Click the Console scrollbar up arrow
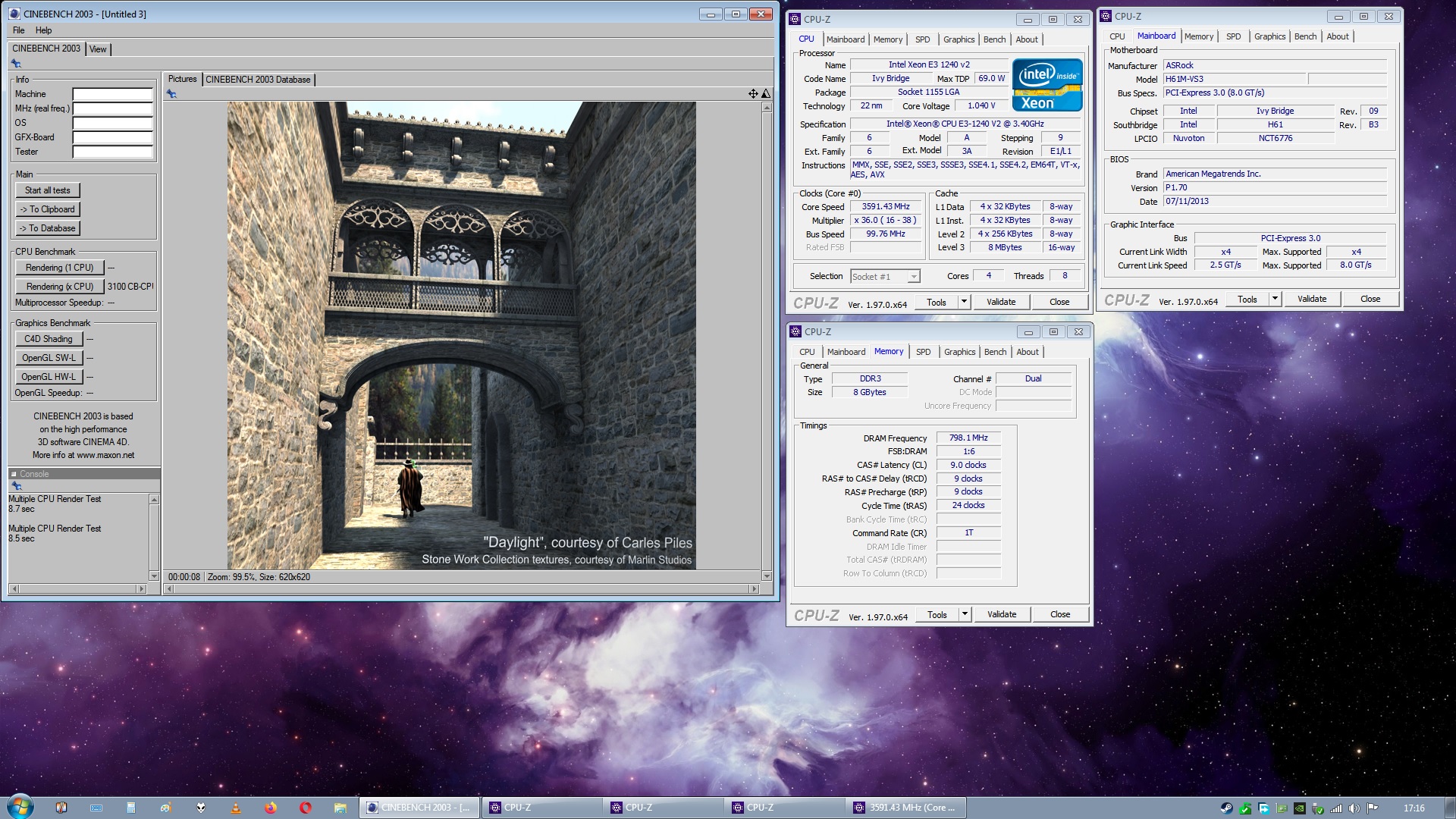The width and height of the screenshot is (1456, 819). coord(154,500)
